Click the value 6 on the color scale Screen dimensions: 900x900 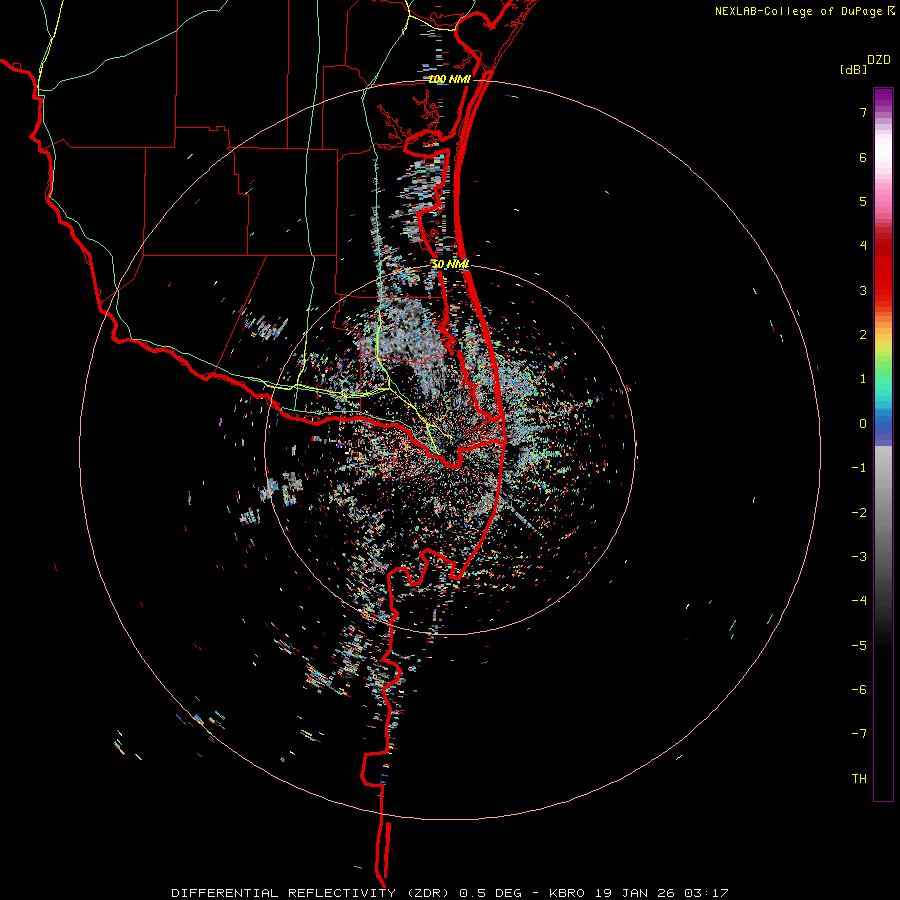tap(863, 157)
